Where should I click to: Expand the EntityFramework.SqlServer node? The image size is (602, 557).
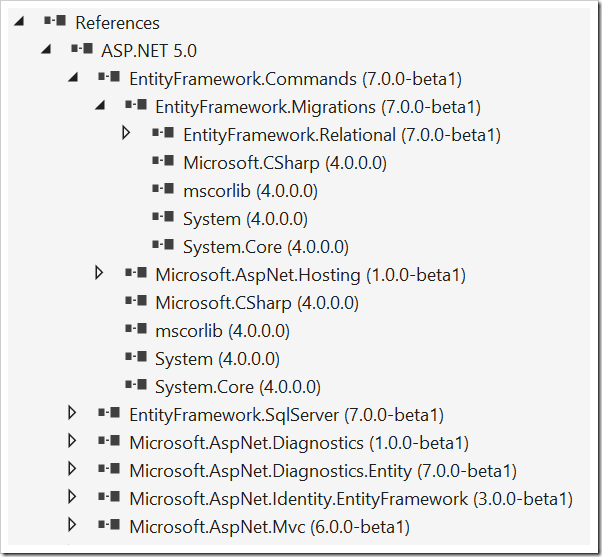(x=72, y=413)
